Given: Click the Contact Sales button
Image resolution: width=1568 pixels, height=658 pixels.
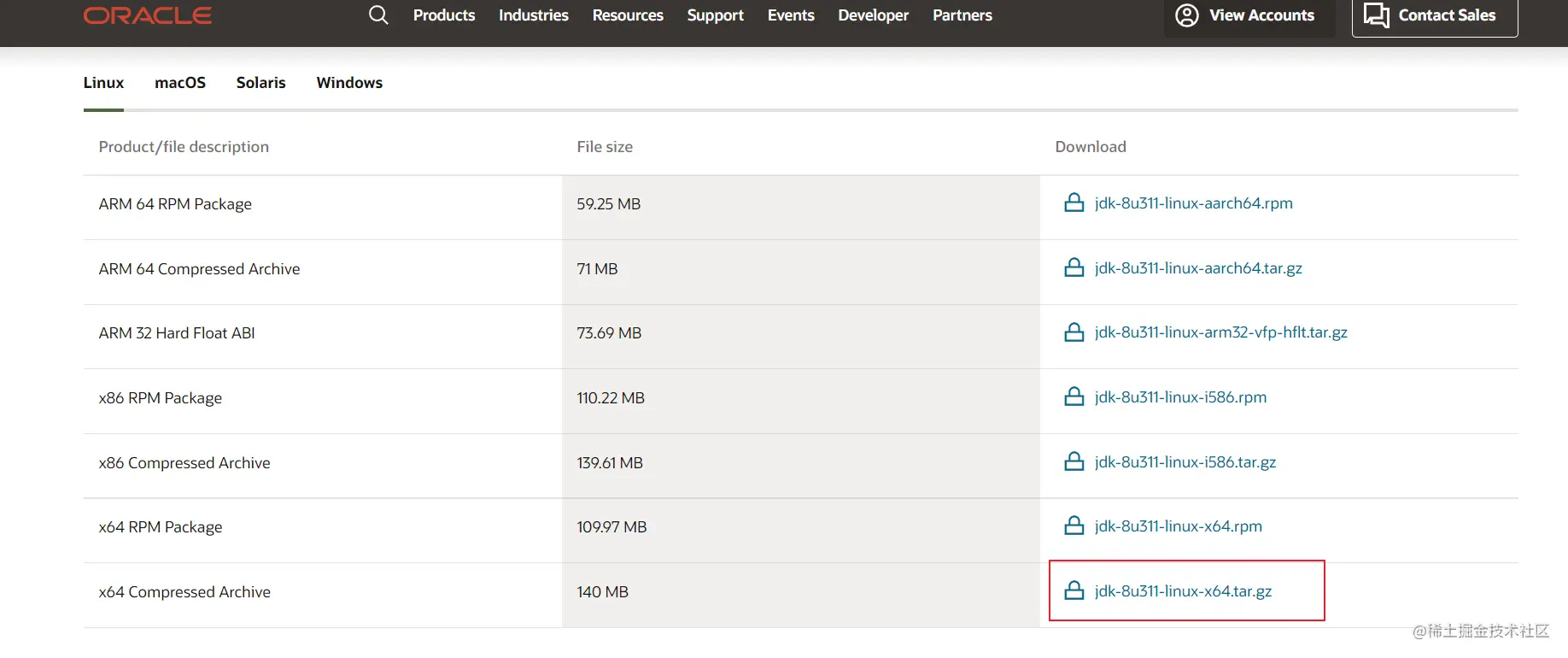Looking at the screenshot, I should [x=1435, y=15].
